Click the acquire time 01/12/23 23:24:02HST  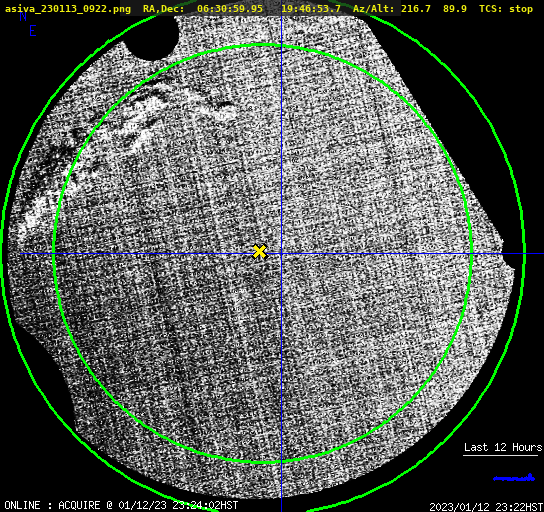pos(178,505)
